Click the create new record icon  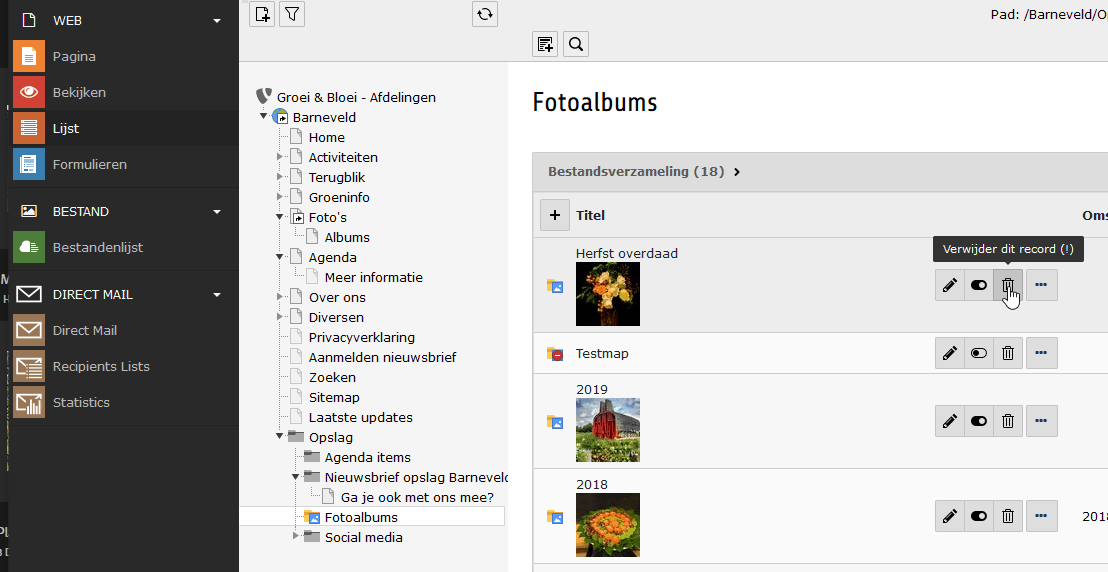point(545,44)
